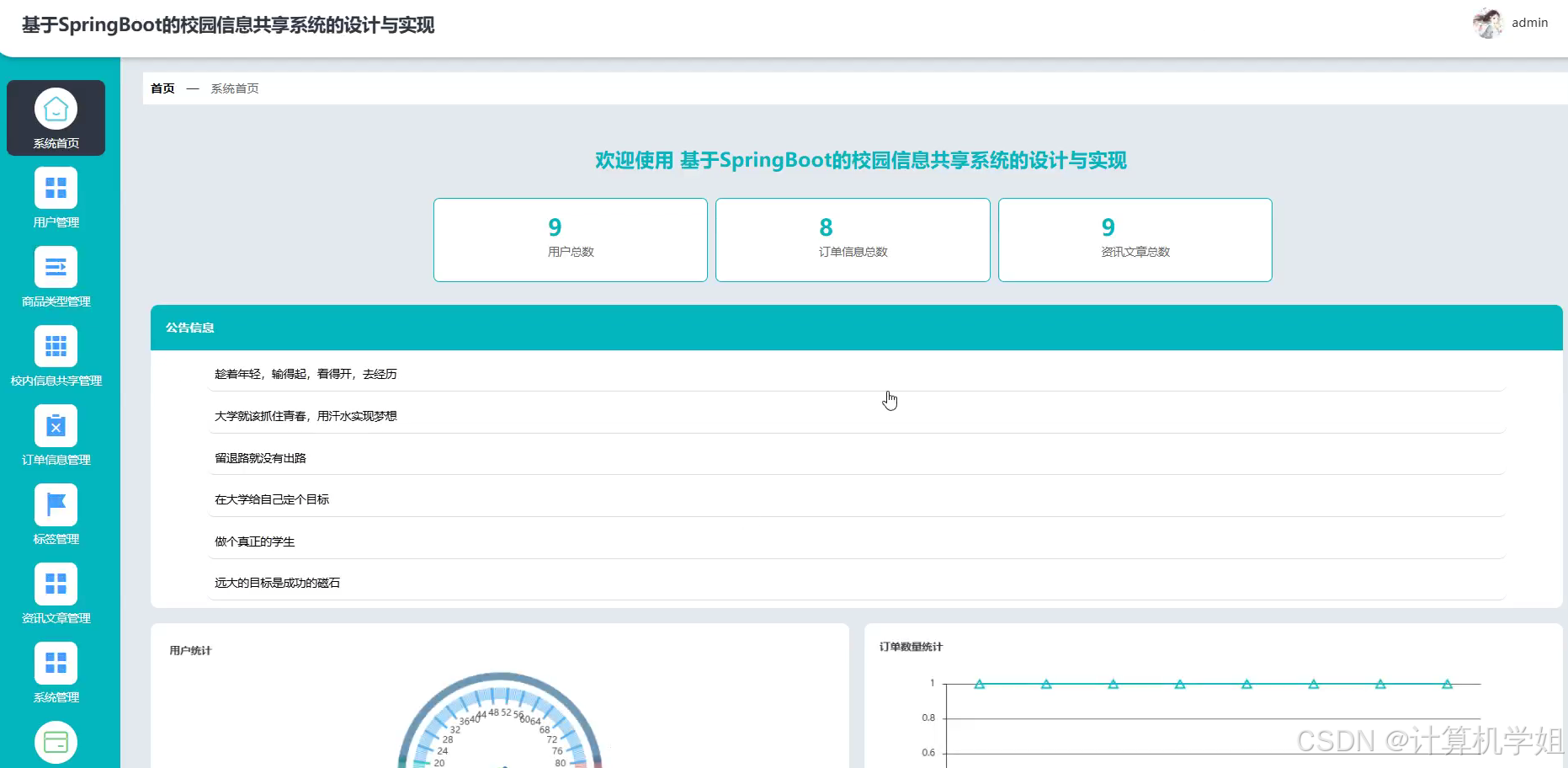The height and width of the screenshot is (768, 1568).
Task: Click the 系统首页 breadcrumb item
Action: (x=235, y=88)
